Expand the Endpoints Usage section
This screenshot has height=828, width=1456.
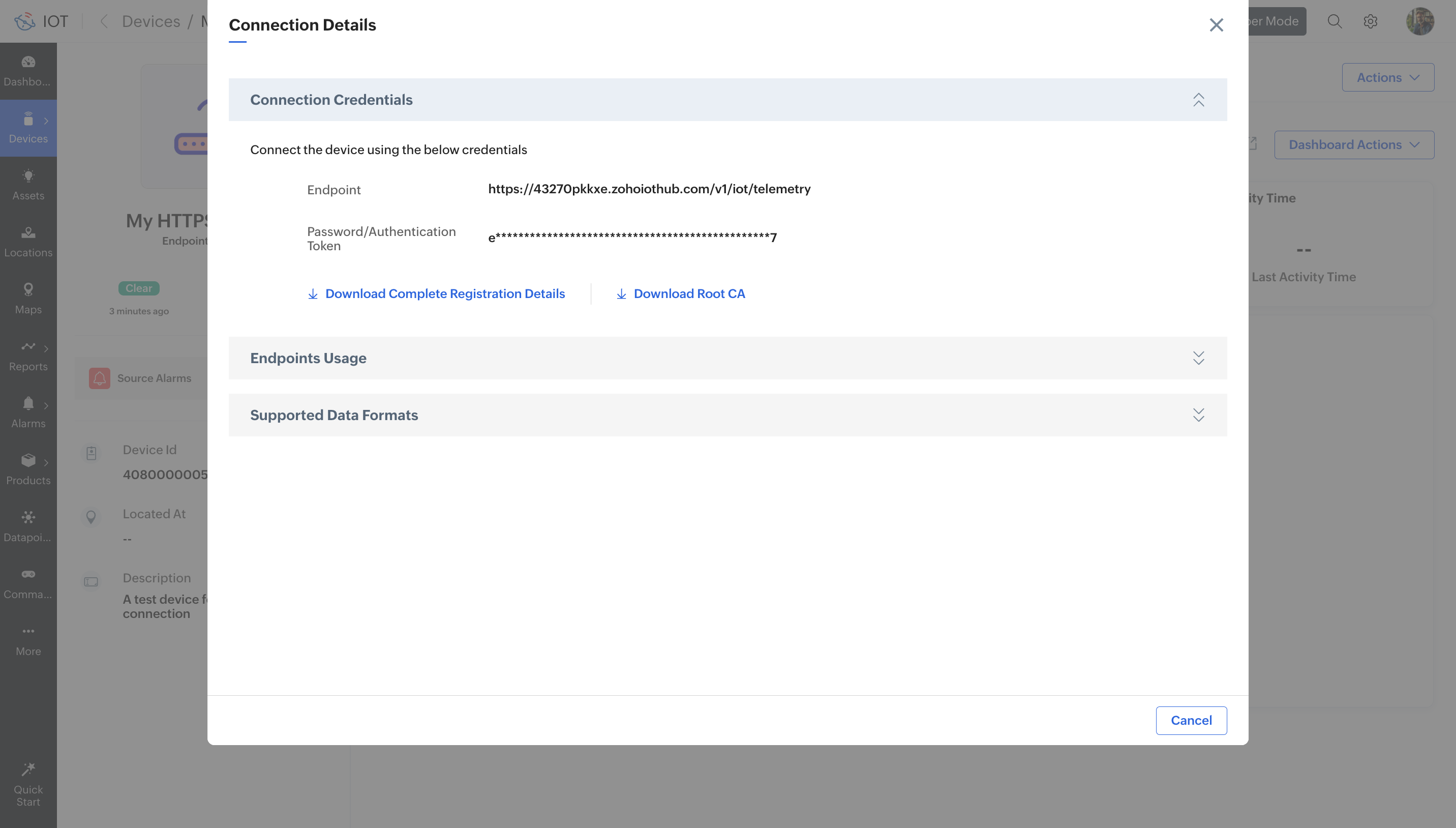coord(1198,358)
